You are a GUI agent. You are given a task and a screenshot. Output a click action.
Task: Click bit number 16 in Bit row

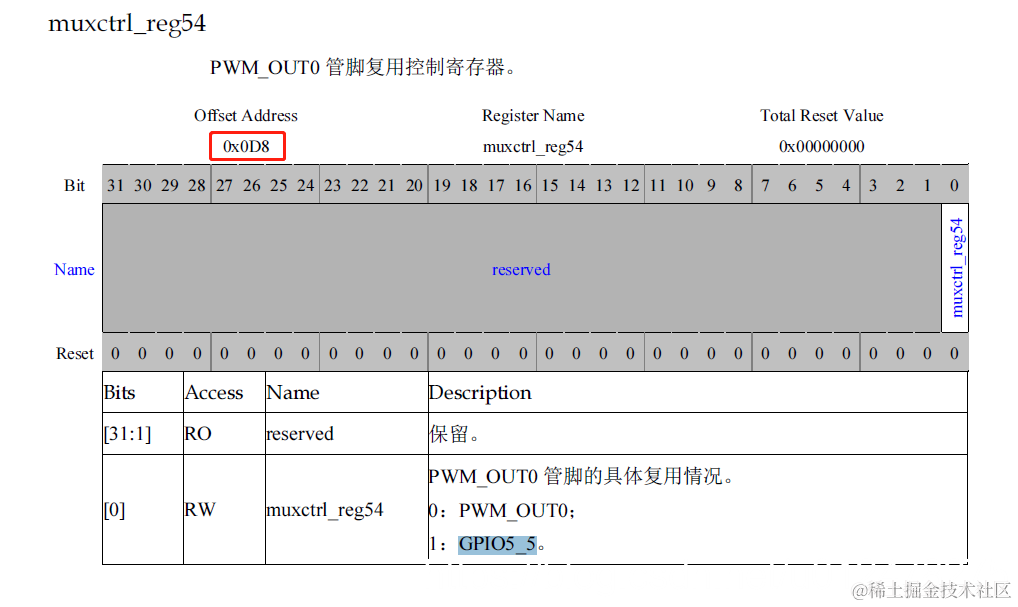(x=523, y=186)
